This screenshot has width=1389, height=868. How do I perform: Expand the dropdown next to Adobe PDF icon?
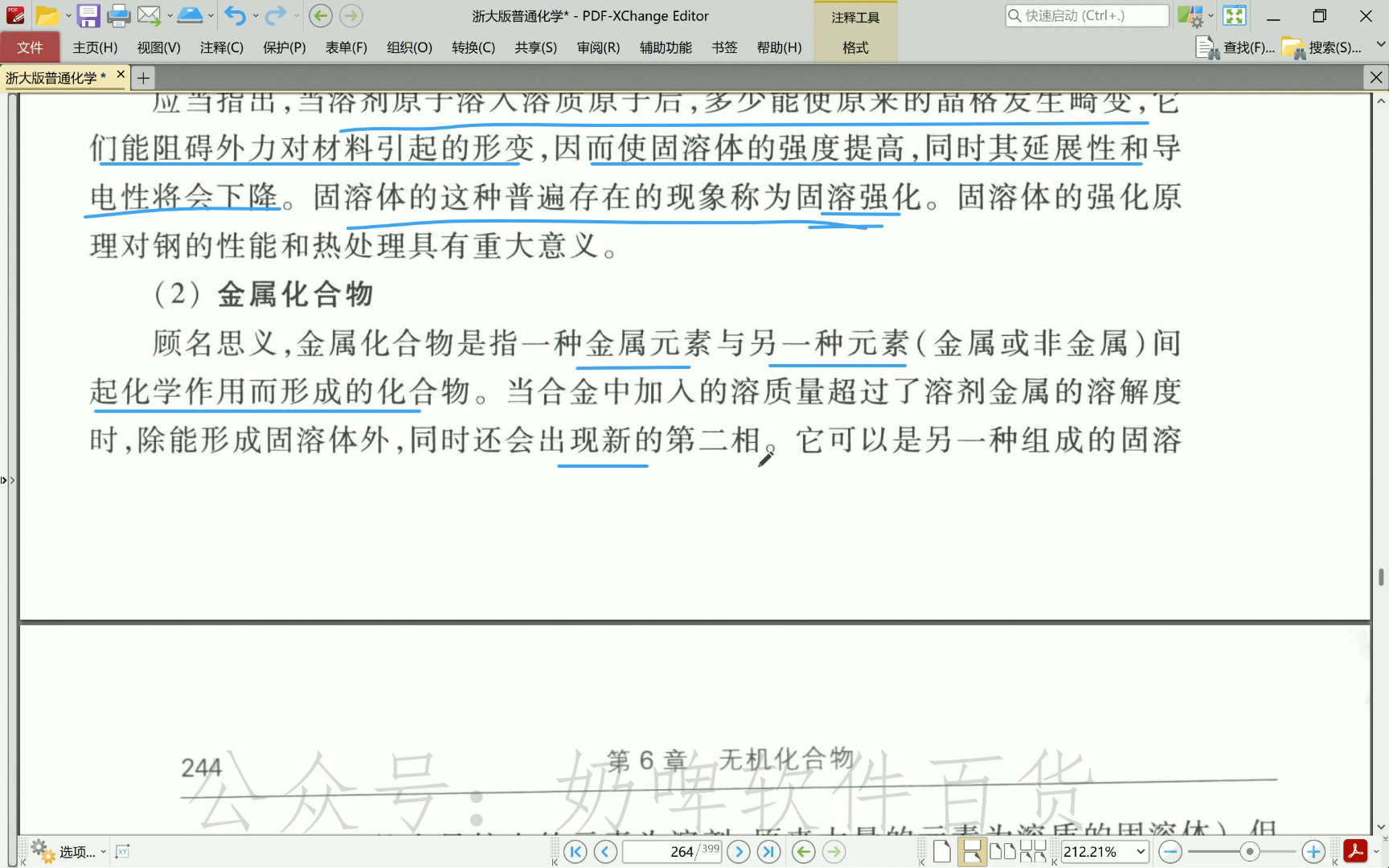pyautogui.click(x=1376, y=852)
